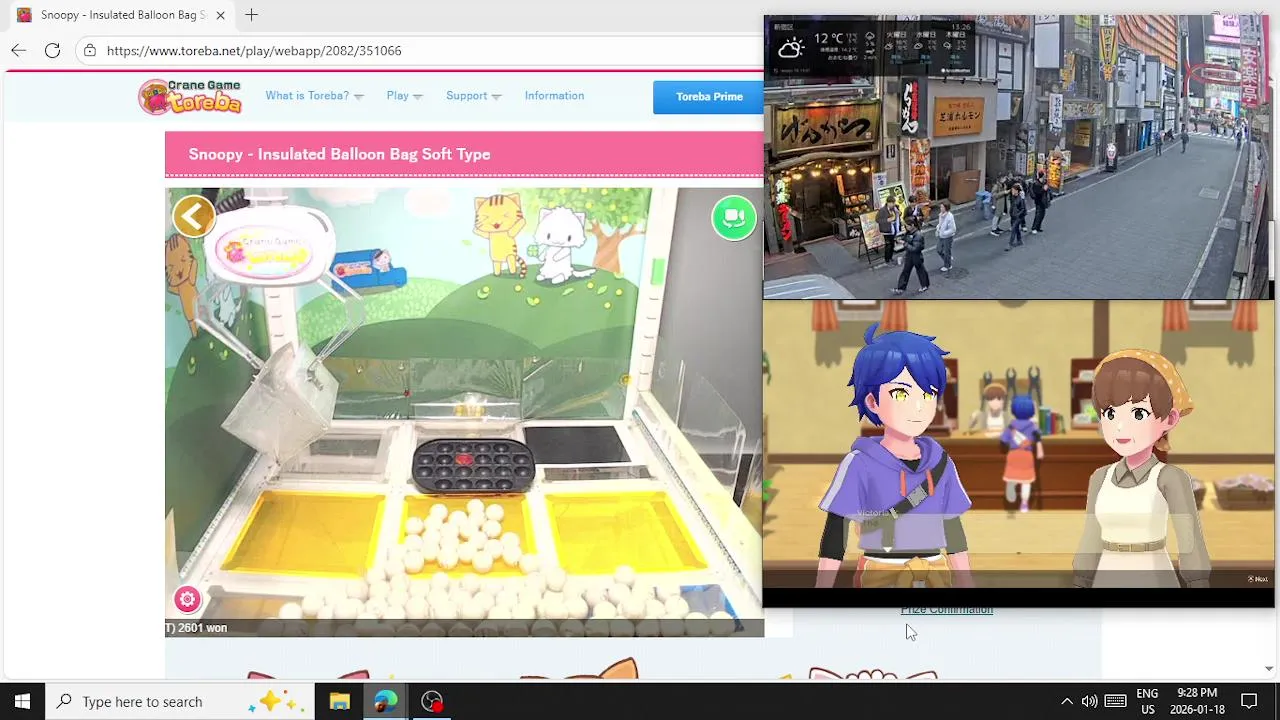Click the "2601 won" ticker text
Screen dimensions: 1280x720
point(202,628)
